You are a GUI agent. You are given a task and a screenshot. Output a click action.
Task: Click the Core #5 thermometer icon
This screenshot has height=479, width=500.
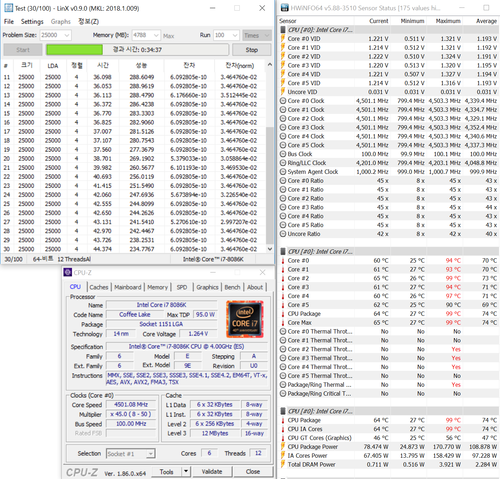283,305
